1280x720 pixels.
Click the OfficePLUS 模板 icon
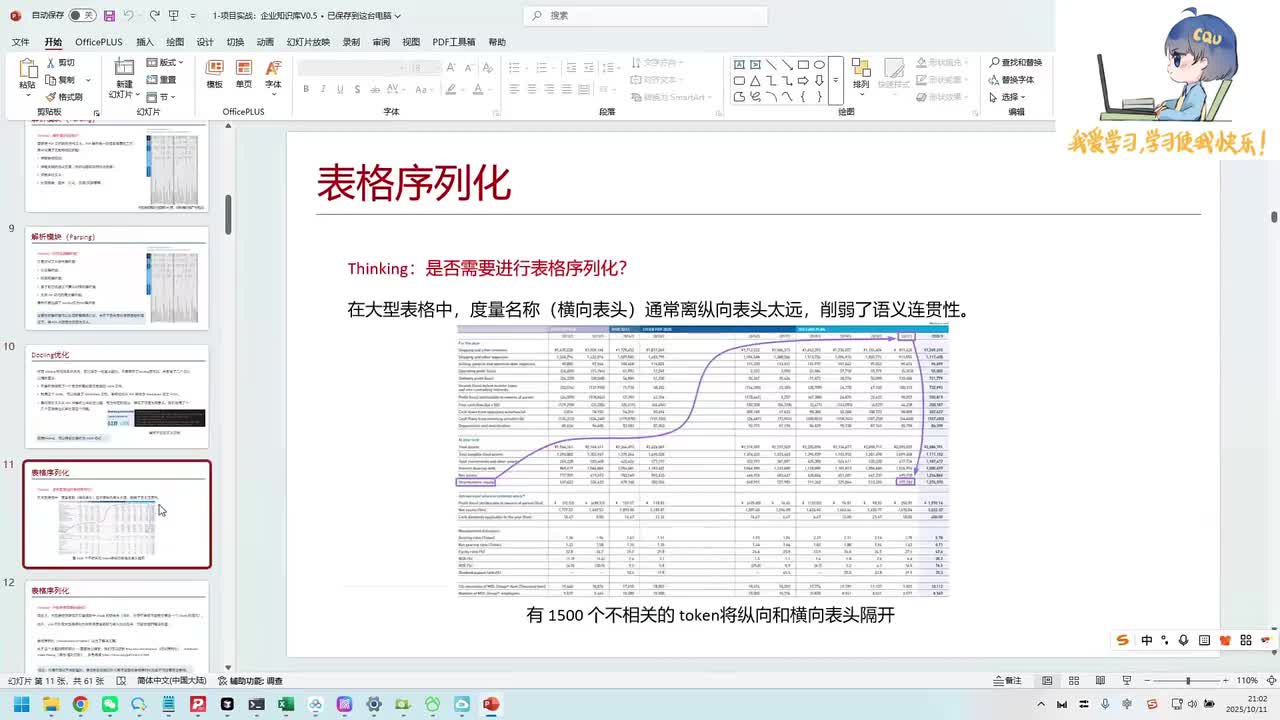point(214,67)
